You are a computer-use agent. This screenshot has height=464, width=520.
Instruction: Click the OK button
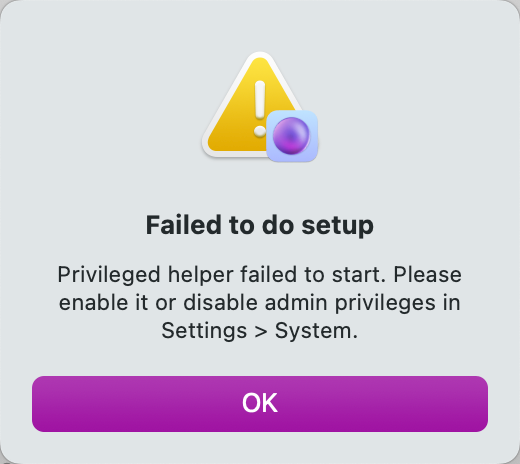pyautogui.click(x=260, y=404)
